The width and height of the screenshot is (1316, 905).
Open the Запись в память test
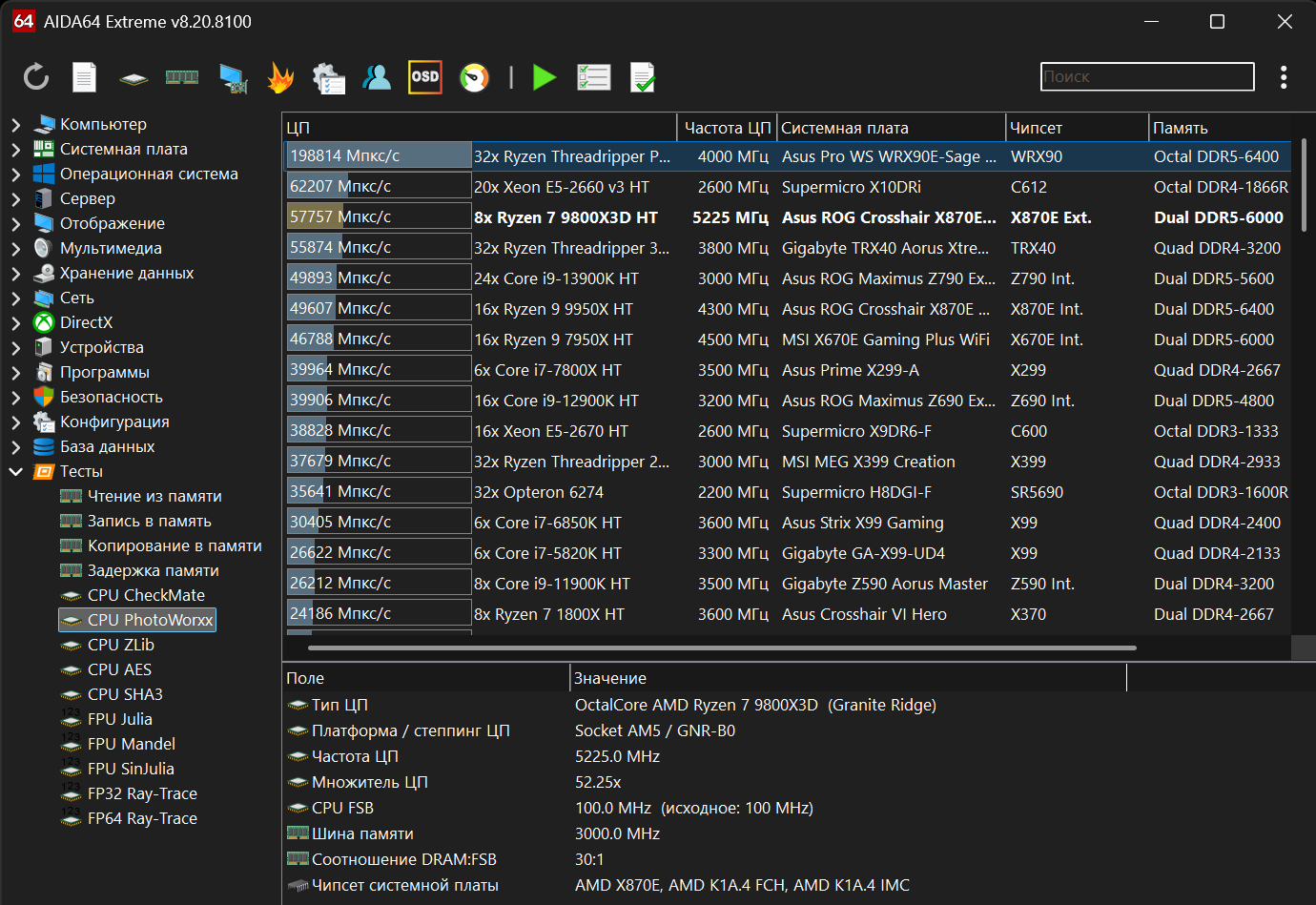click(x=149, y=521)
